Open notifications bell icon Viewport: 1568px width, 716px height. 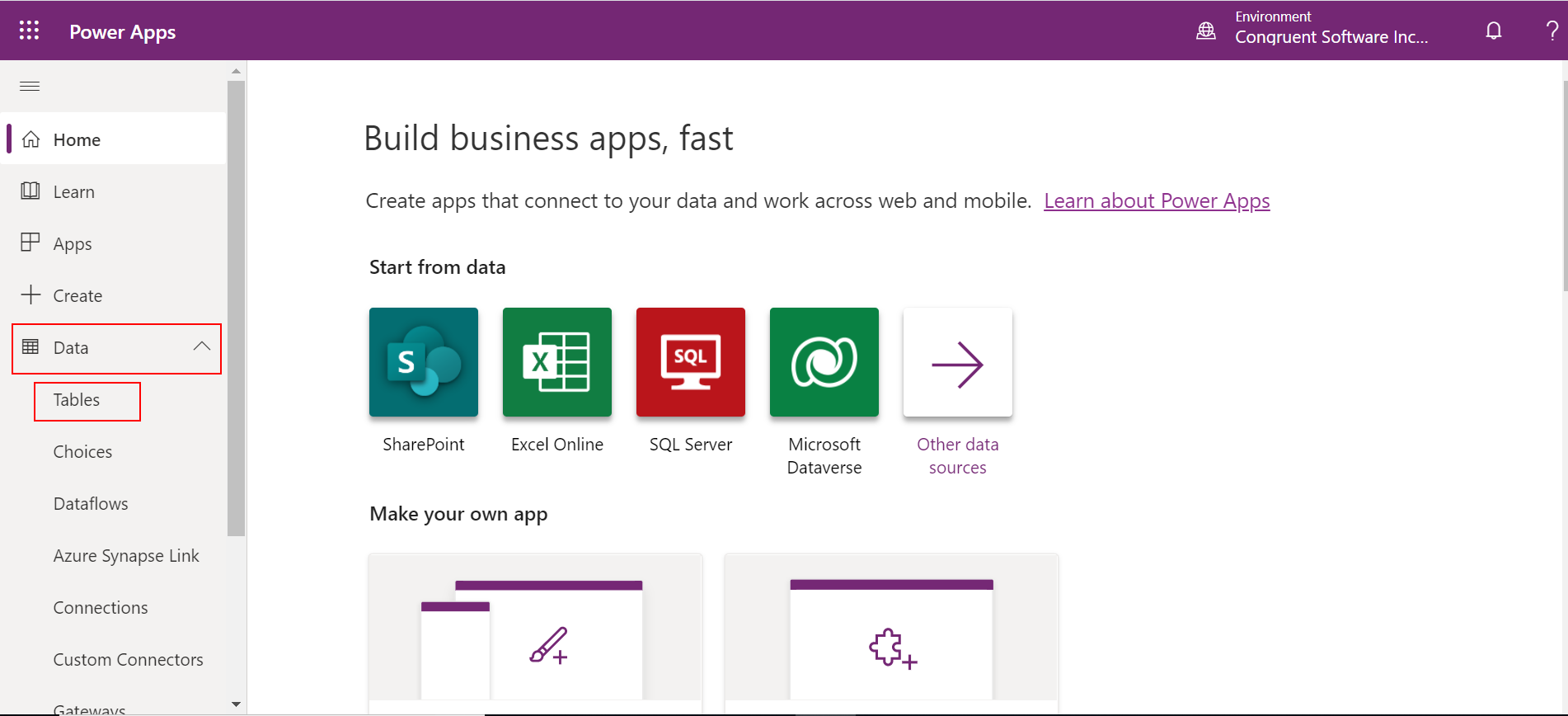(1494, 31)
